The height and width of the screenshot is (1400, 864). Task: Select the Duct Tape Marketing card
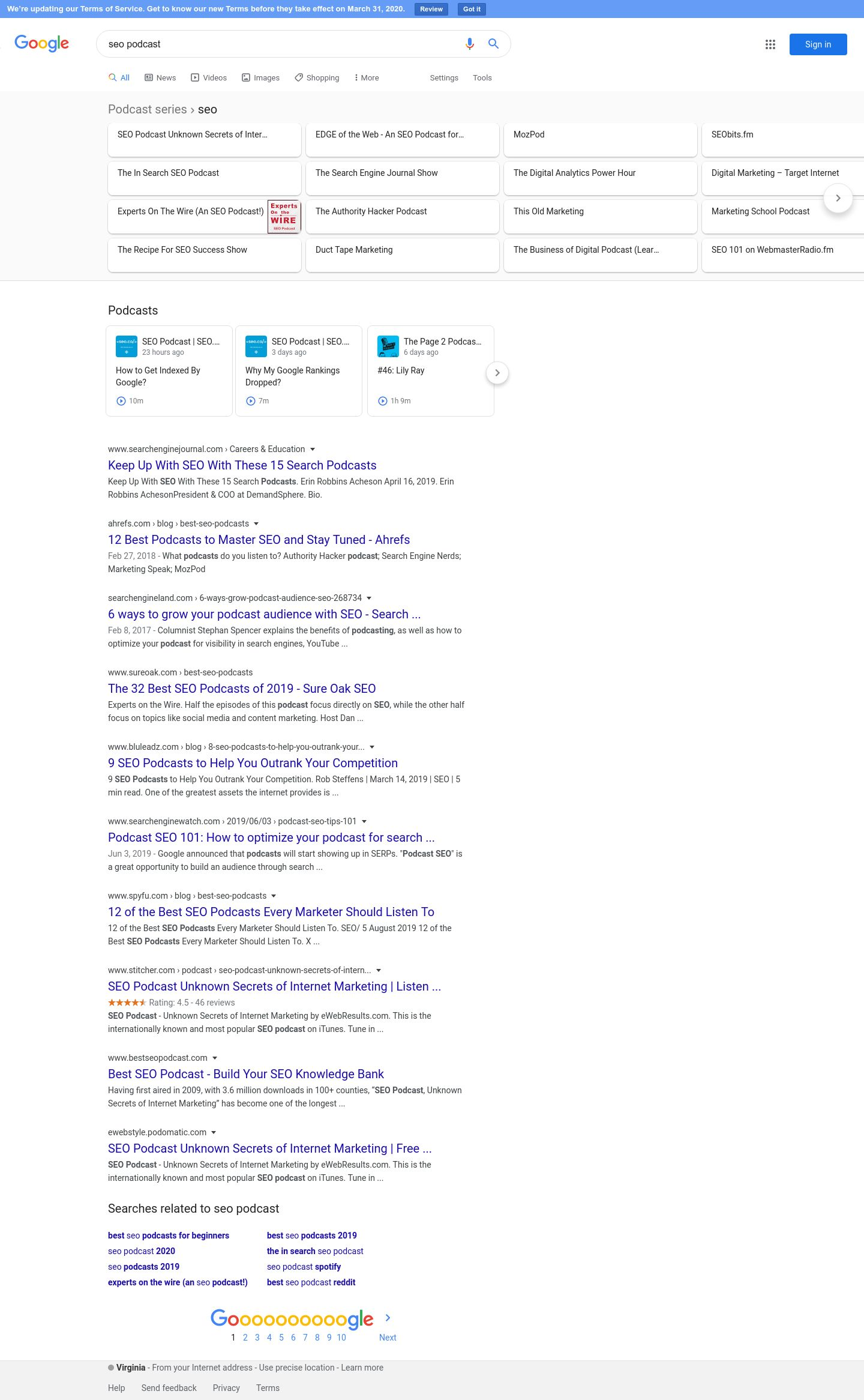(x=402, y=255)
